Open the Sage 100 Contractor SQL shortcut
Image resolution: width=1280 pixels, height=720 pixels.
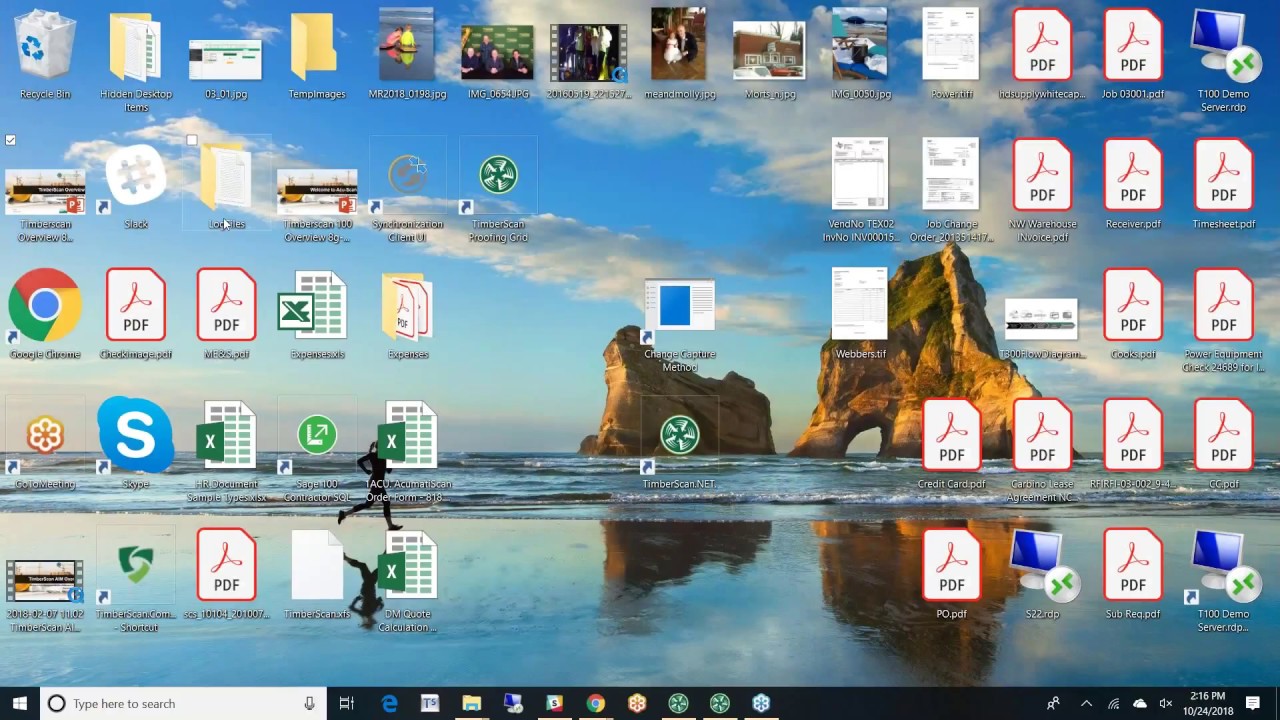(317, 450)
